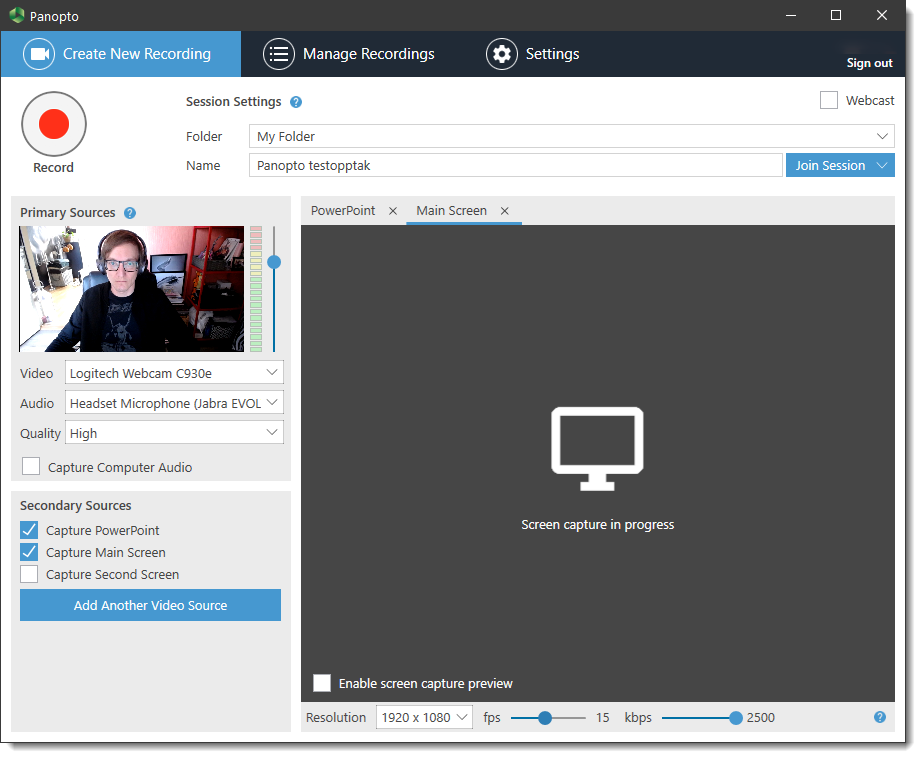Click the Panopto logo in title bar

(x=16, y=15)
